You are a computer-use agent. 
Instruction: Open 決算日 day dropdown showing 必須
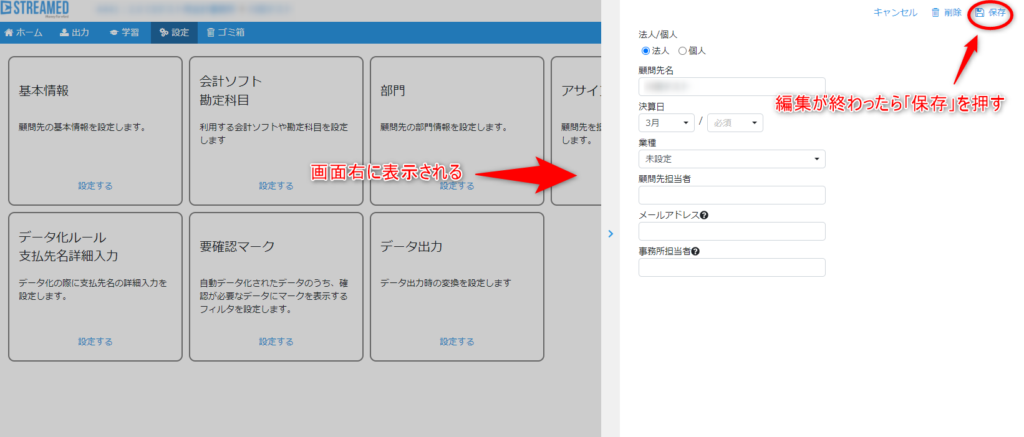tap(735, 122)
